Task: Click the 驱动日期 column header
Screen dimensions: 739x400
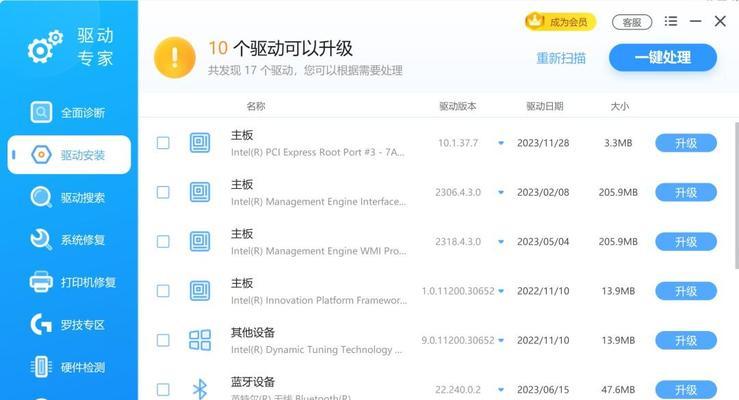Action: [545, 106]
